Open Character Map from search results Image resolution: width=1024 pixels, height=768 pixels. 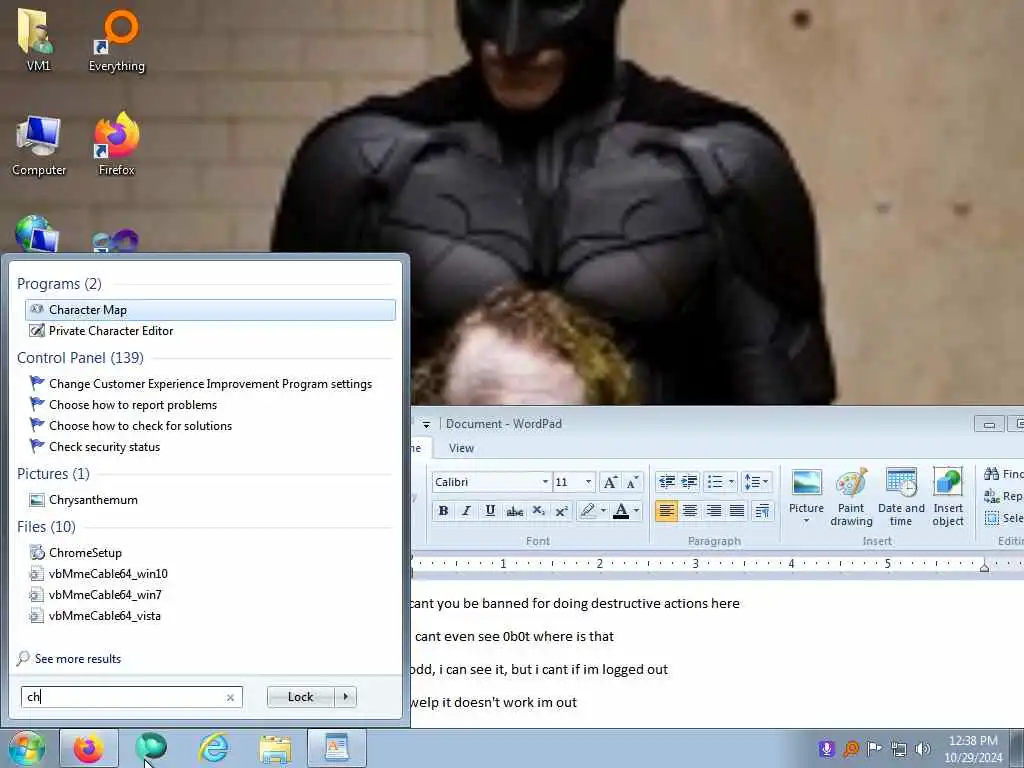point(210,310)
